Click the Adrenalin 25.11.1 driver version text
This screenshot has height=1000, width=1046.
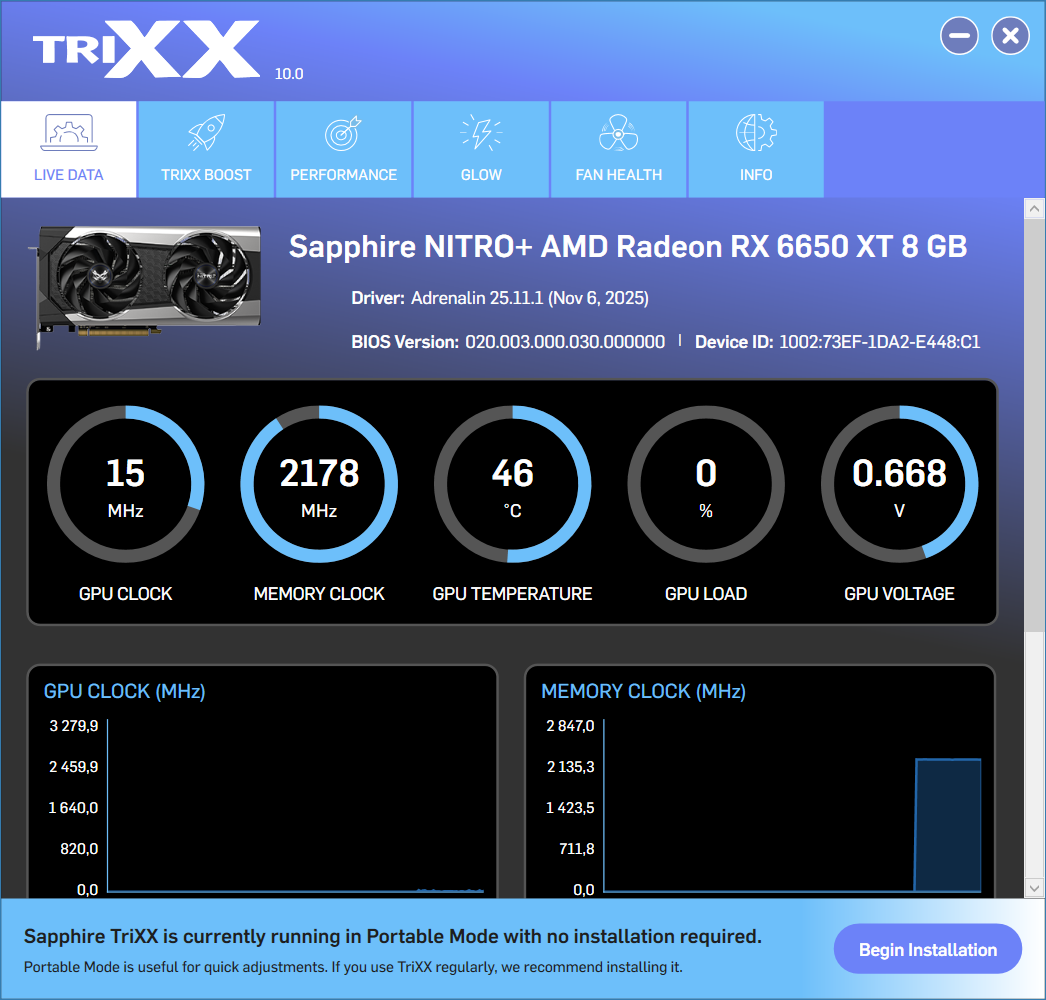point(530,298)
